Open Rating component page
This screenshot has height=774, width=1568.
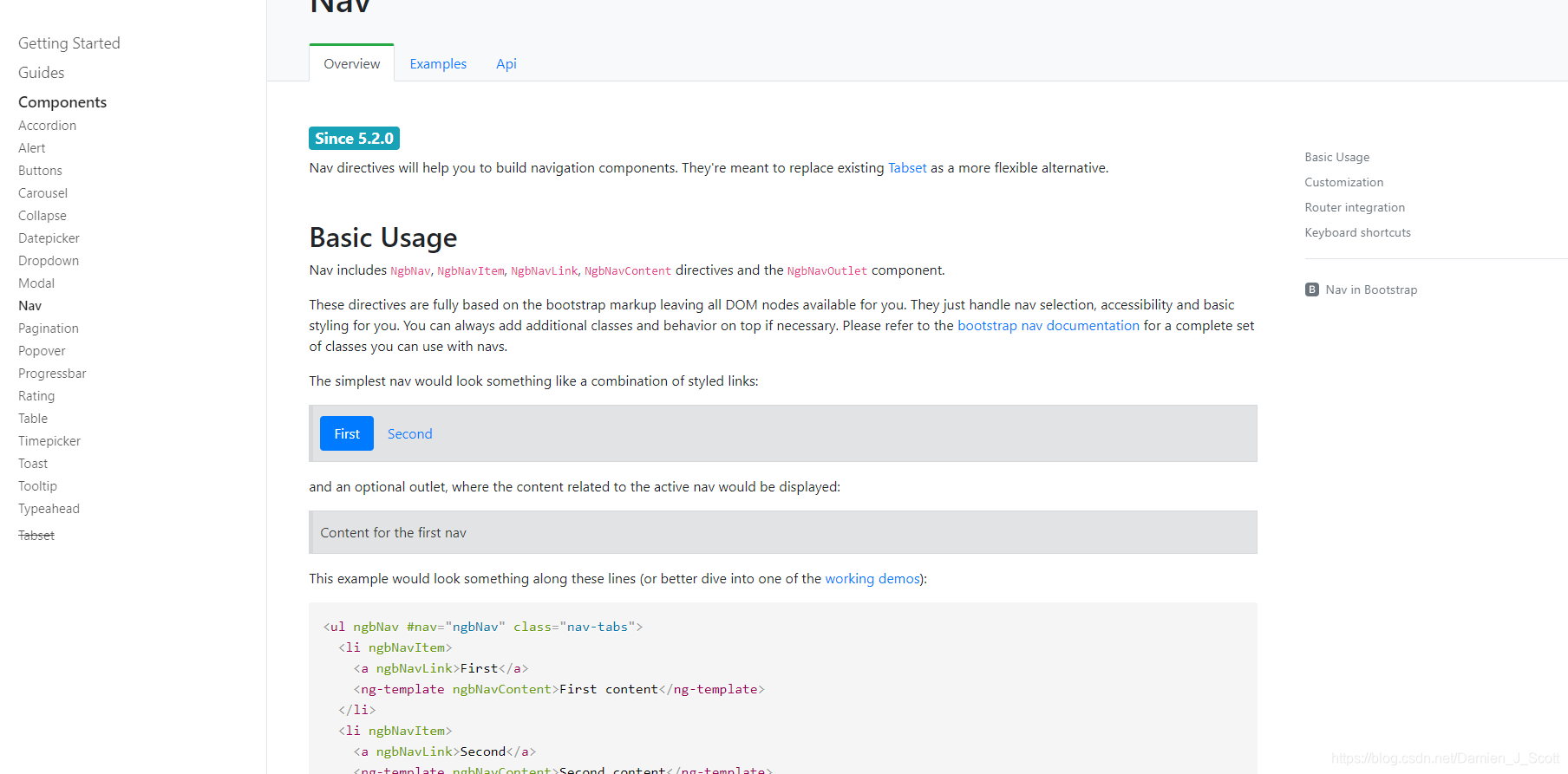36,396
